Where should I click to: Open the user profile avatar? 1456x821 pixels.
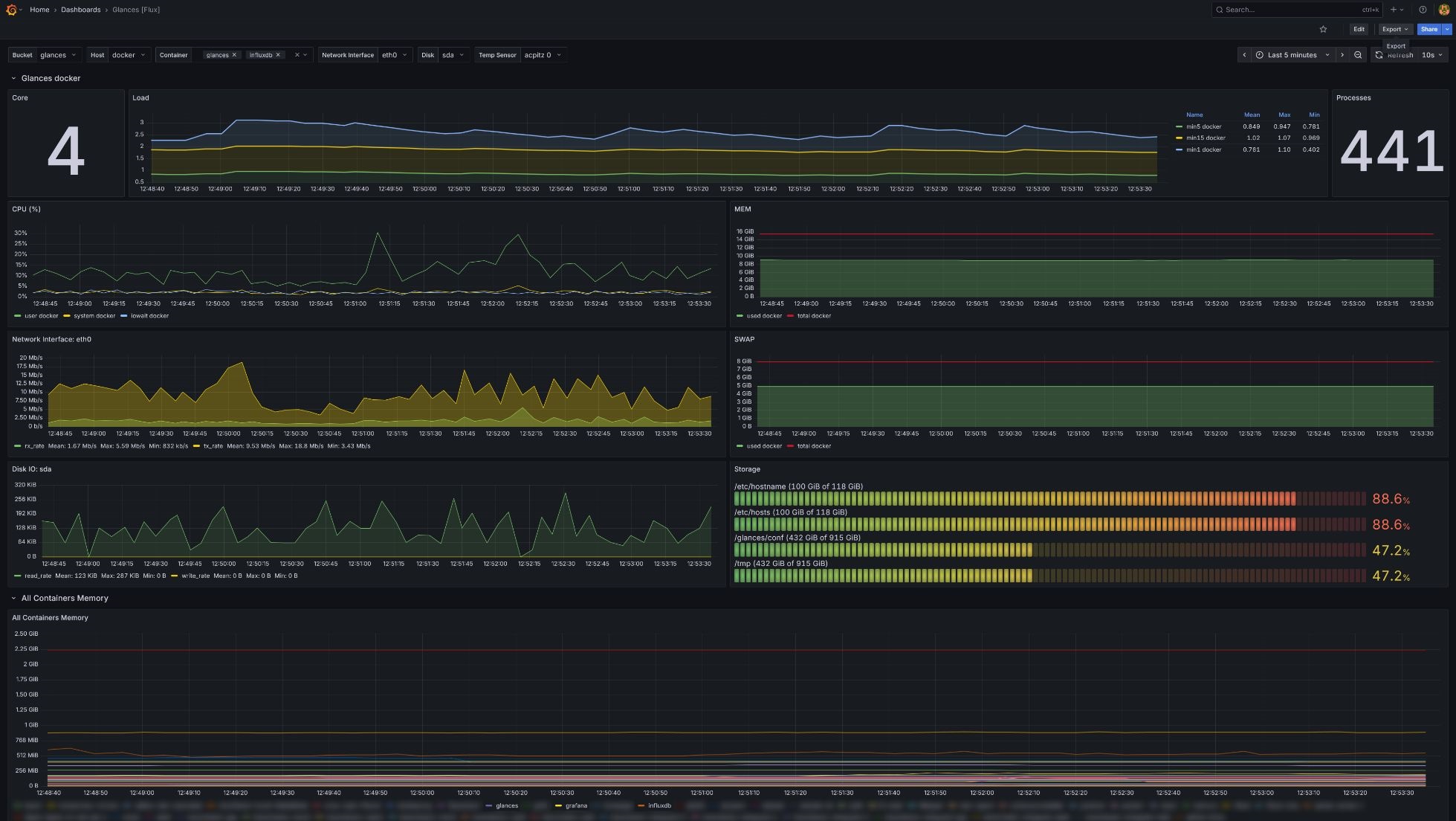click(1444, 10)
